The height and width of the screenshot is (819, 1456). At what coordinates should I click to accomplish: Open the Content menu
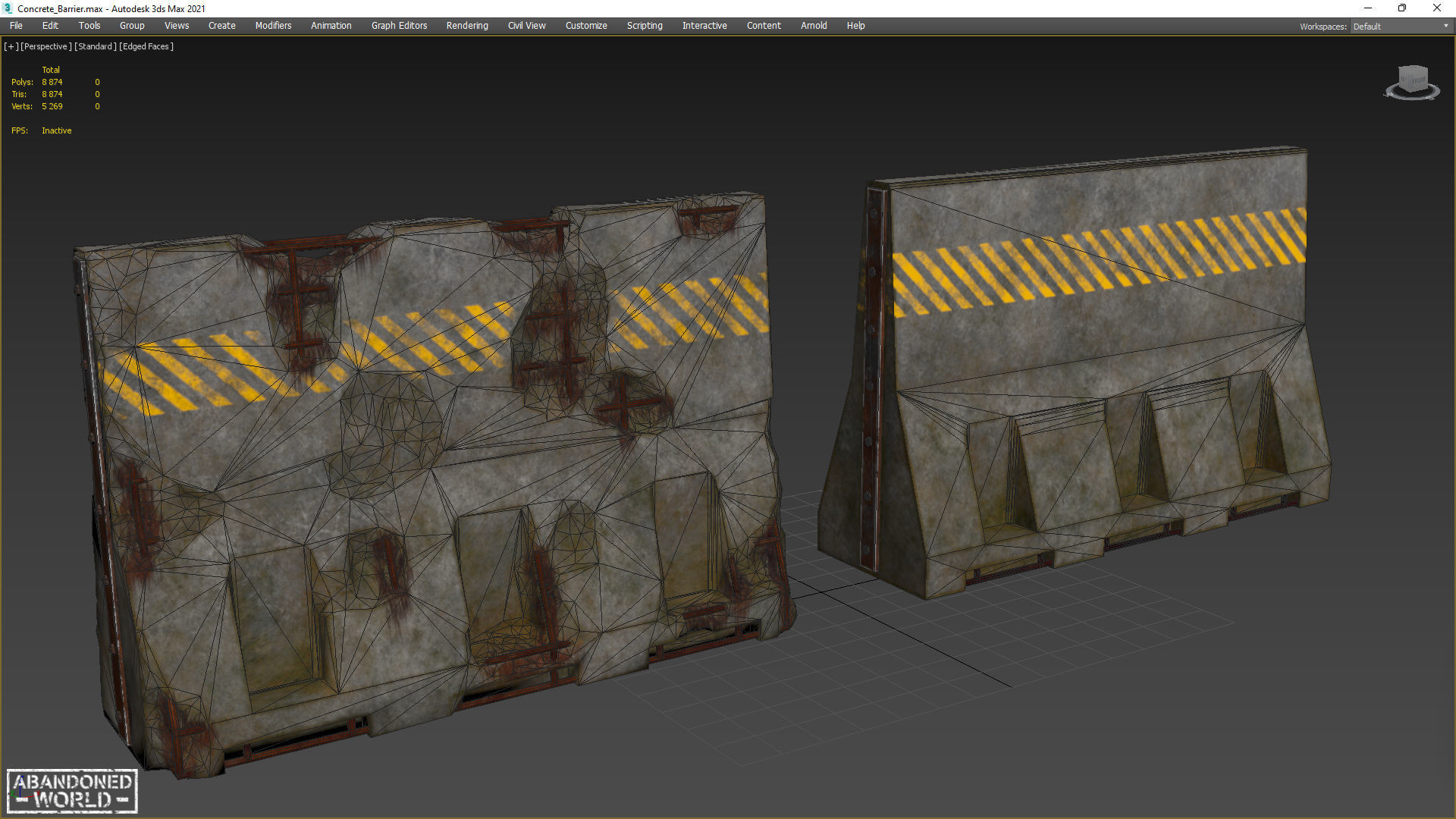coord(764,26)
